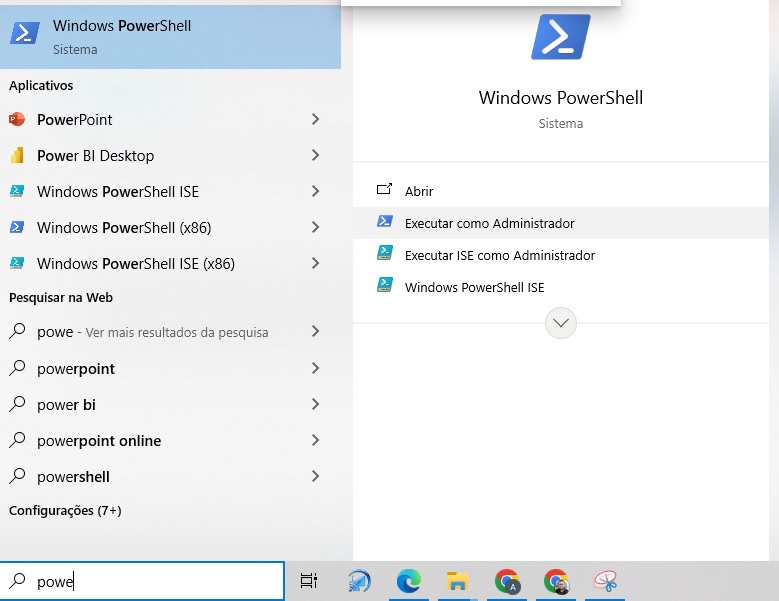
Task: Click the magnifier icon beside 'powerpoint online'
Action: point(17,440)
